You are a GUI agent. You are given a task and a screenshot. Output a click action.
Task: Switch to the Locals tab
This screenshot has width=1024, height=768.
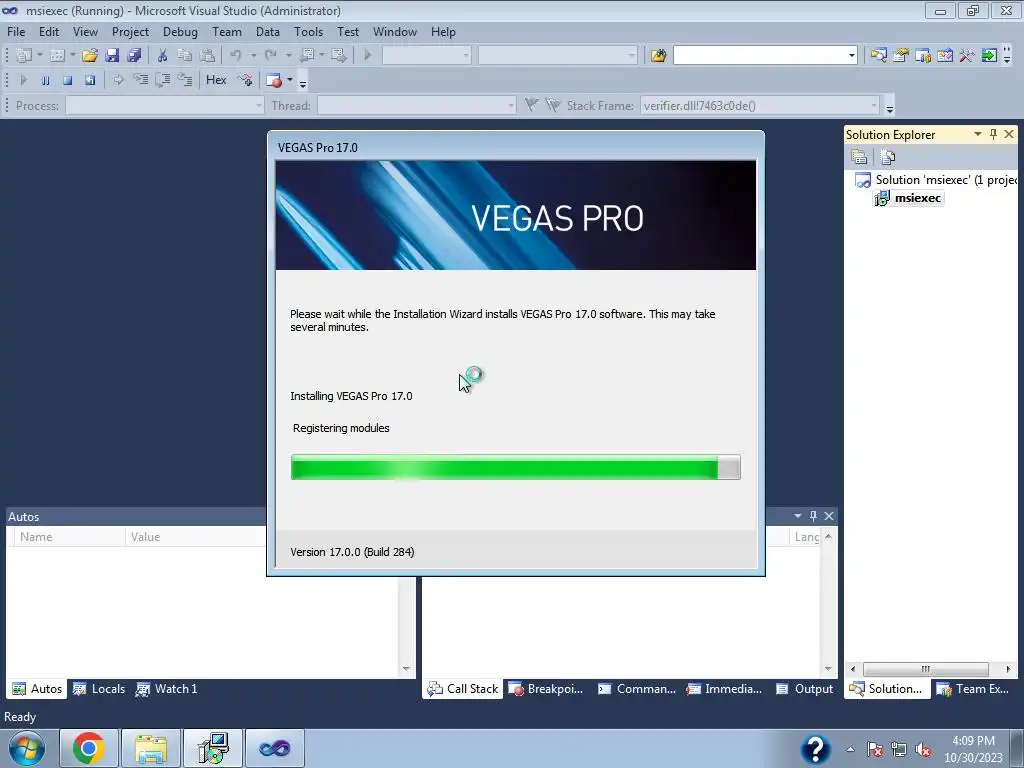pos(99,689)
